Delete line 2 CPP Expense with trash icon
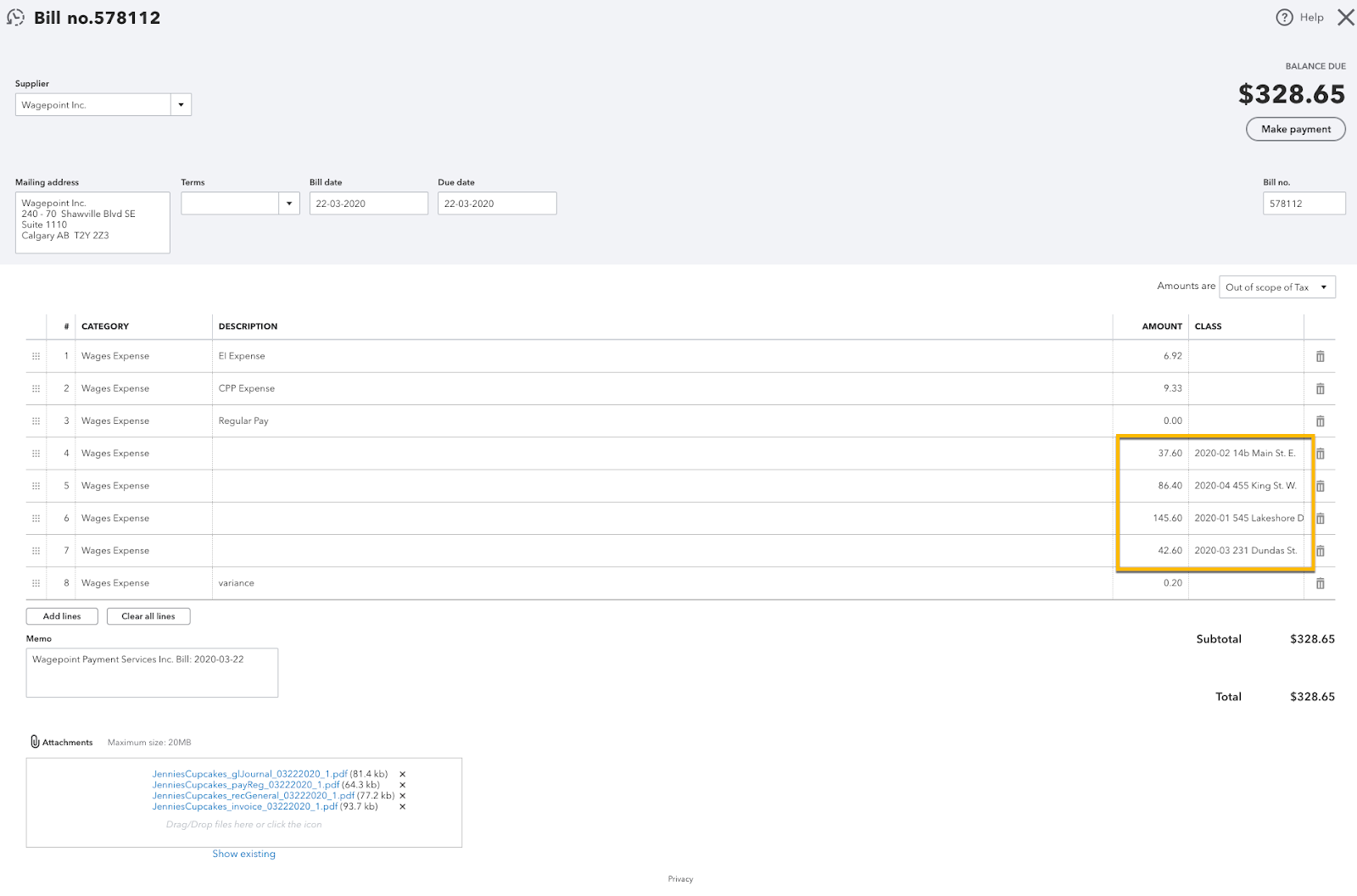Screen dimensions: 1357x896 pyautogui.click(x=1320, y=389)
